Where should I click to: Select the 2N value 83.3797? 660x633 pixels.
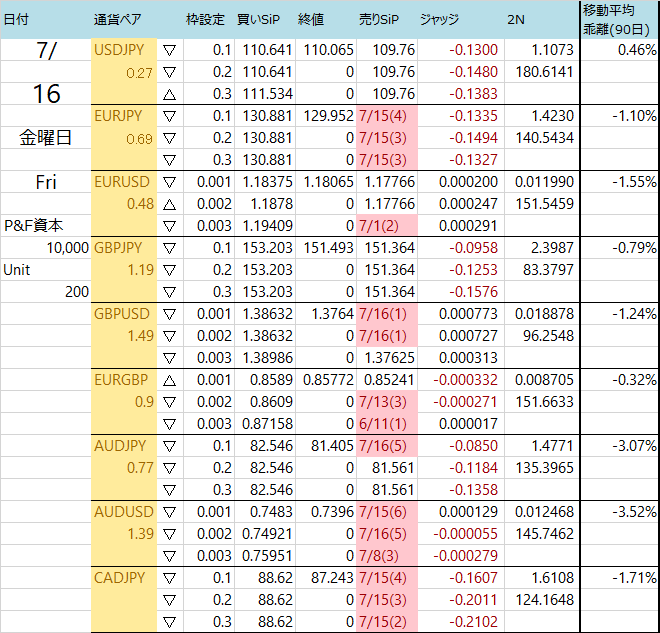pyautogui.click(x=548, y=270)
